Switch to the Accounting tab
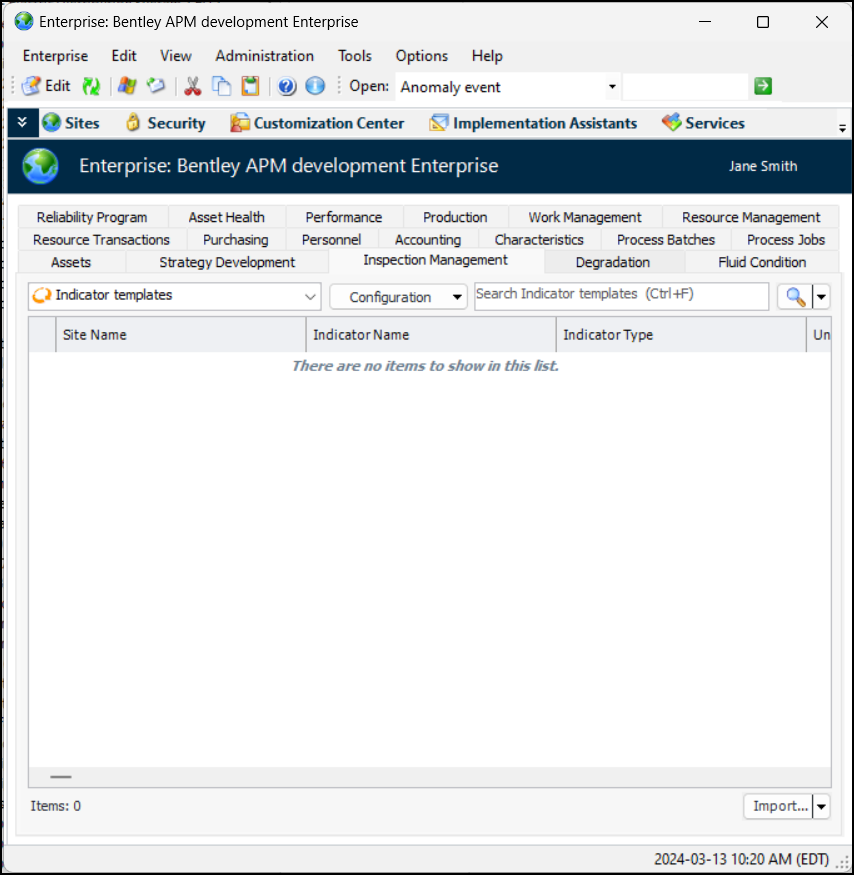Viewport: 854px width, 875px height. click(428, 239)
